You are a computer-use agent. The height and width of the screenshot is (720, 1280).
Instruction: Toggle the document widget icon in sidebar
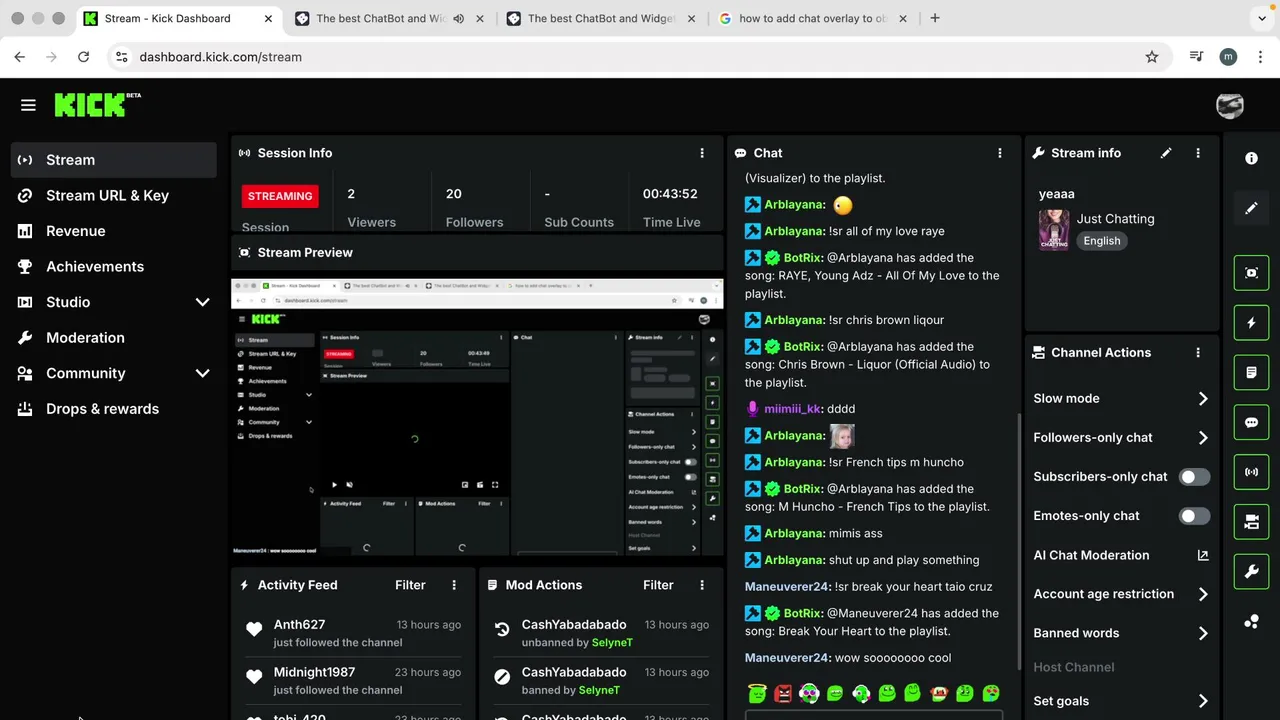[1251, 373]
